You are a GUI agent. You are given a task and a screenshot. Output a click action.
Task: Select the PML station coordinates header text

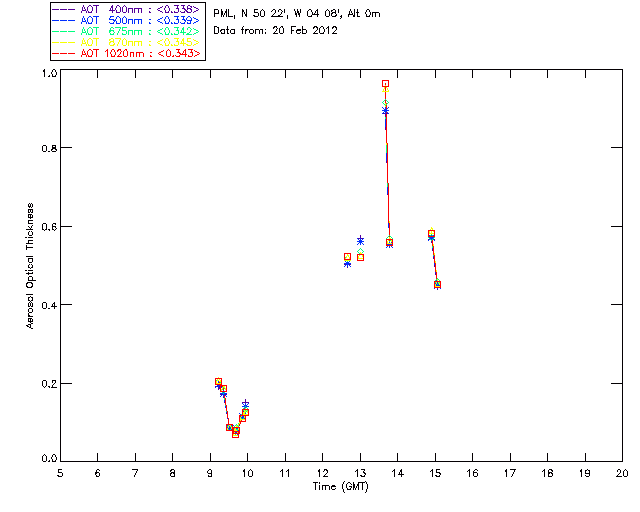[x=297, y=13]
